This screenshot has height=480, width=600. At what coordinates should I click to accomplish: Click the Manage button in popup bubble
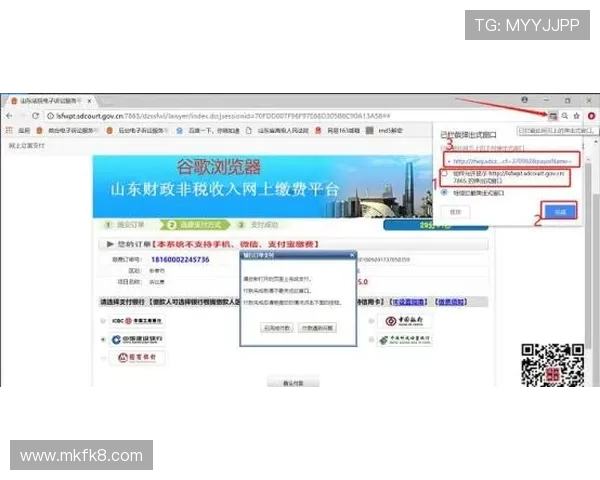coord(455,212)
